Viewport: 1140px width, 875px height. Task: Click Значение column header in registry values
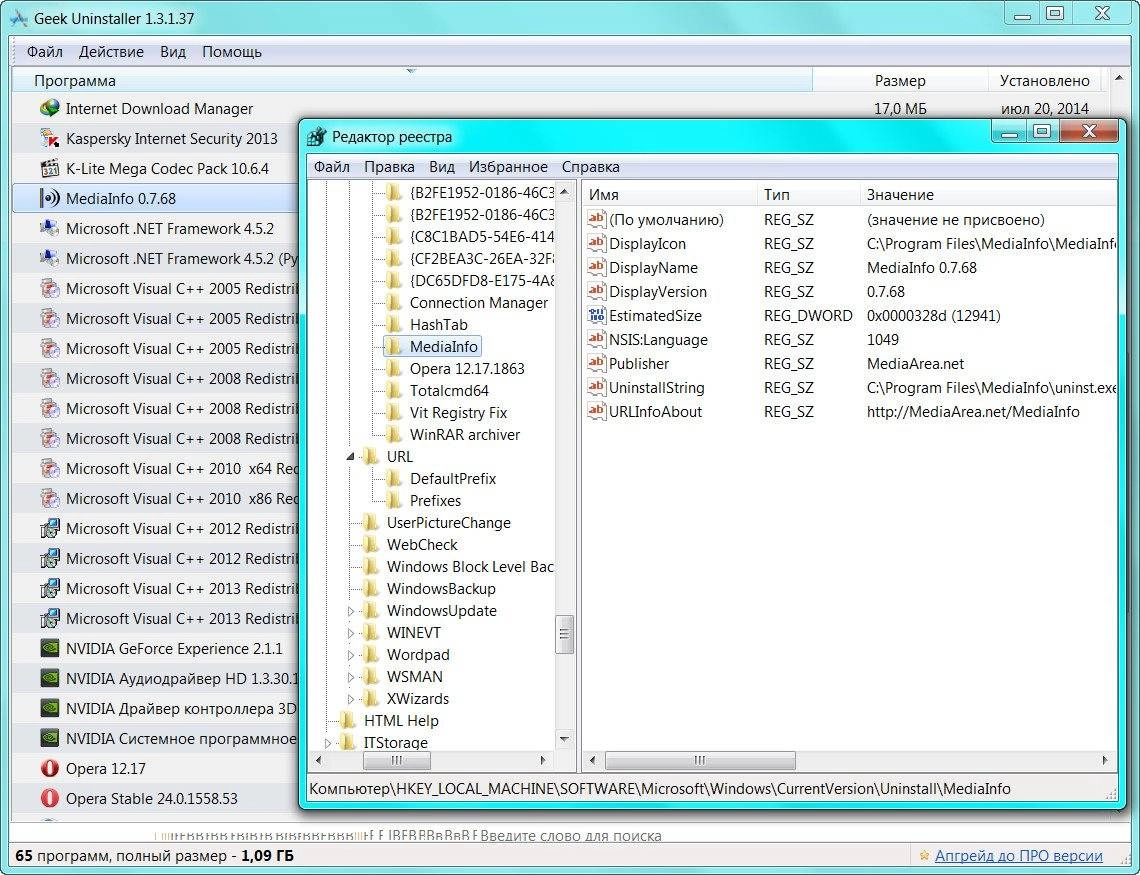(x=989, y=194)
